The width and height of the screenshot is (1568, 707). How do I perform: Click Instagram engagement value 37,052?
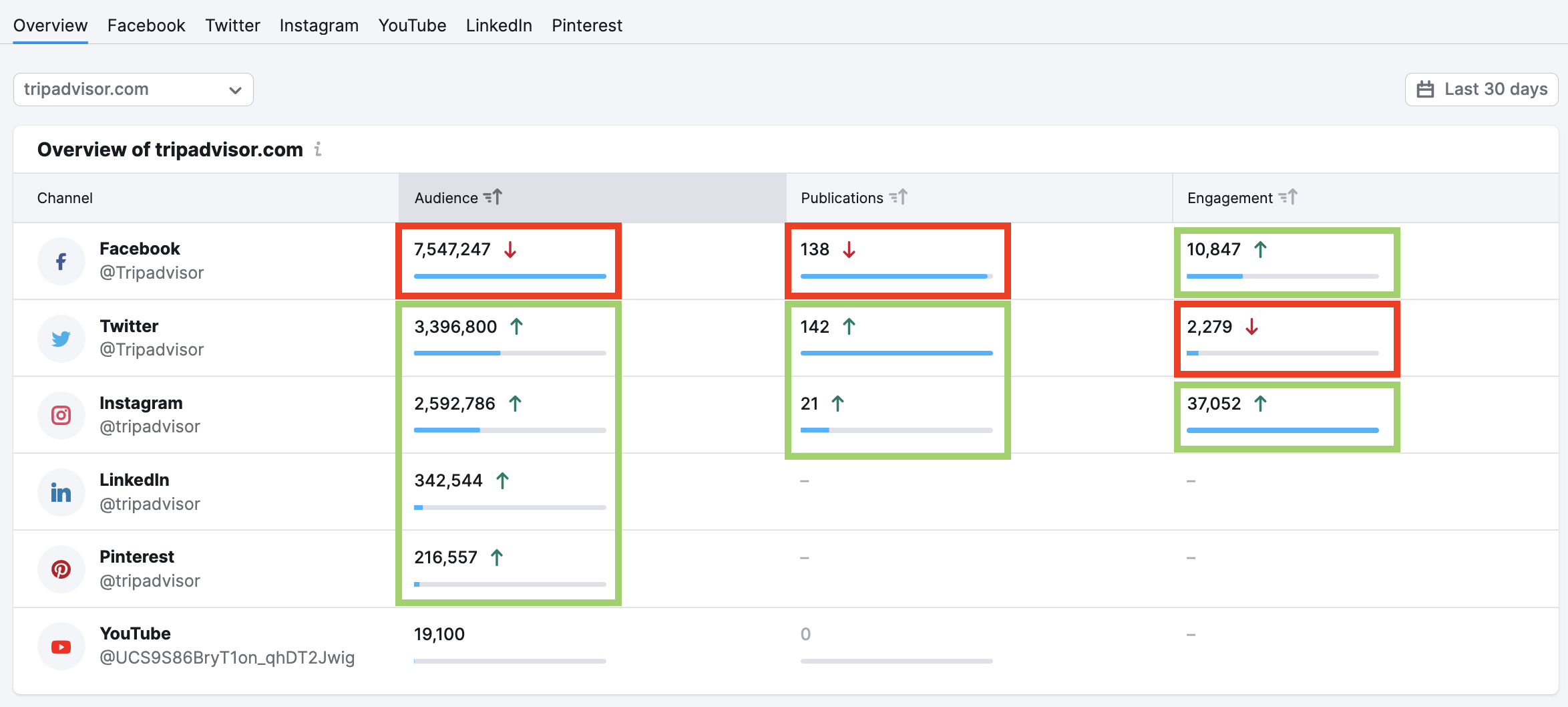(x=1213, y=404)
